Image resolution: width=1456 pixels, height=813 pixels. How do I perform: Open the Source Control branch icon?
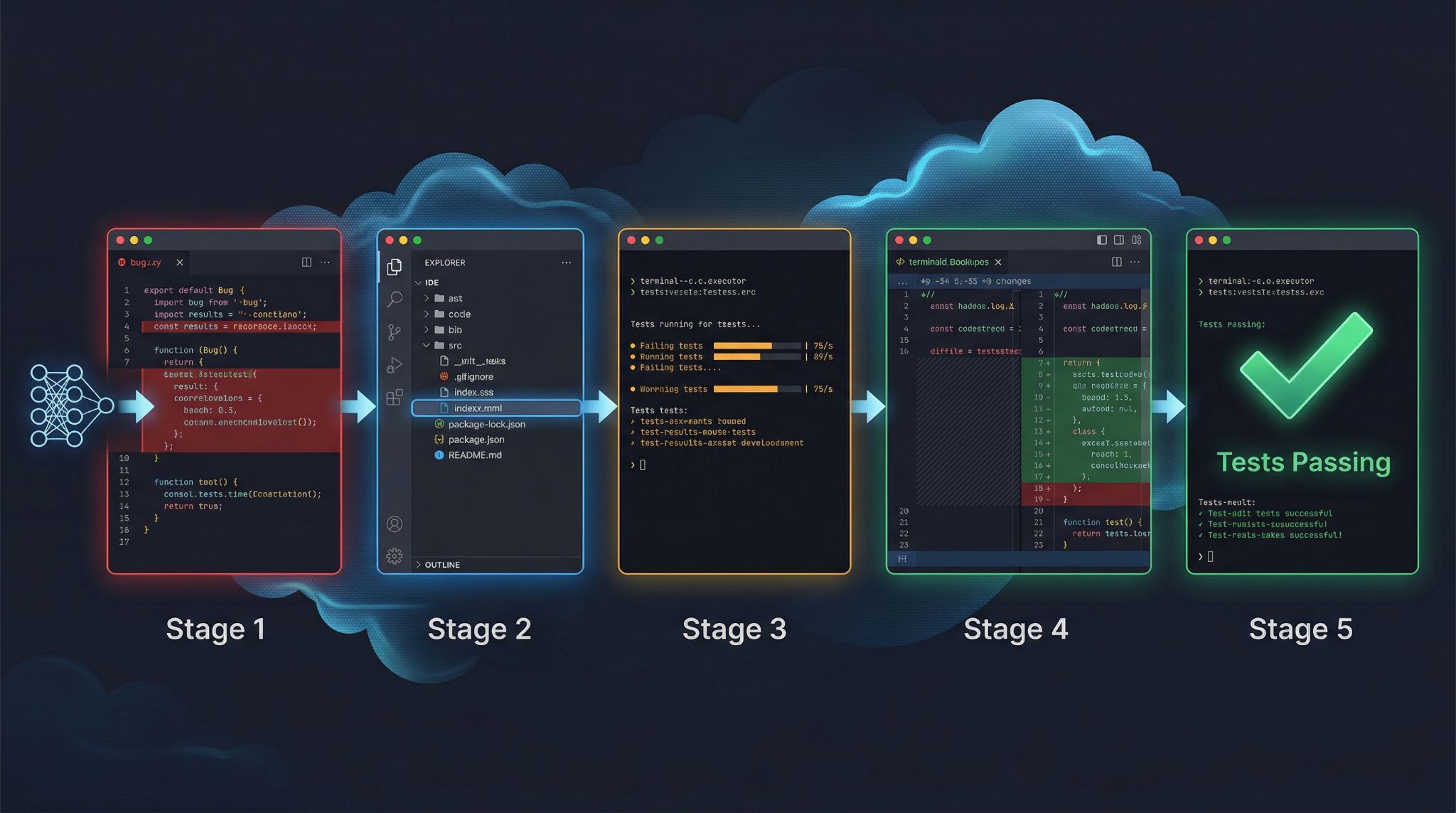(x=395, y=331)
